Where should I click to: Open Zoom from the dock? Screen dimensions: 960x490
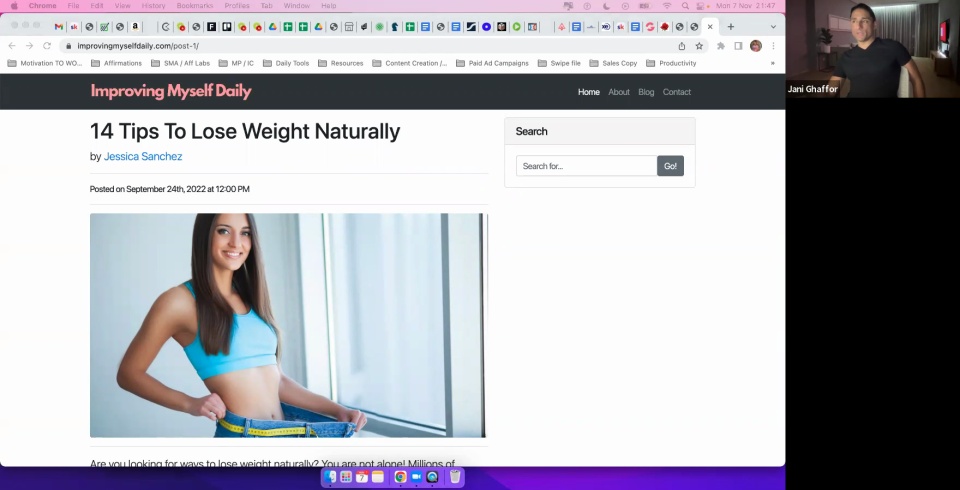point(416,477)
